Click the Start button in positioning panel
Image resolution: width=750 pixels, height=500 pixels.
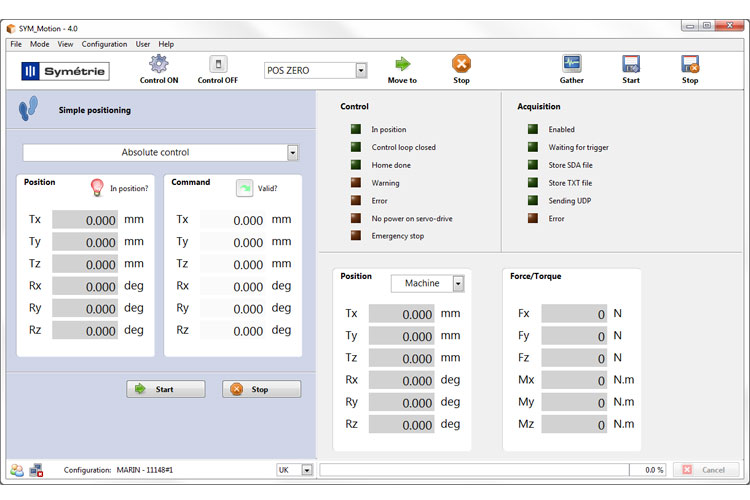click(x=166, y=389)
